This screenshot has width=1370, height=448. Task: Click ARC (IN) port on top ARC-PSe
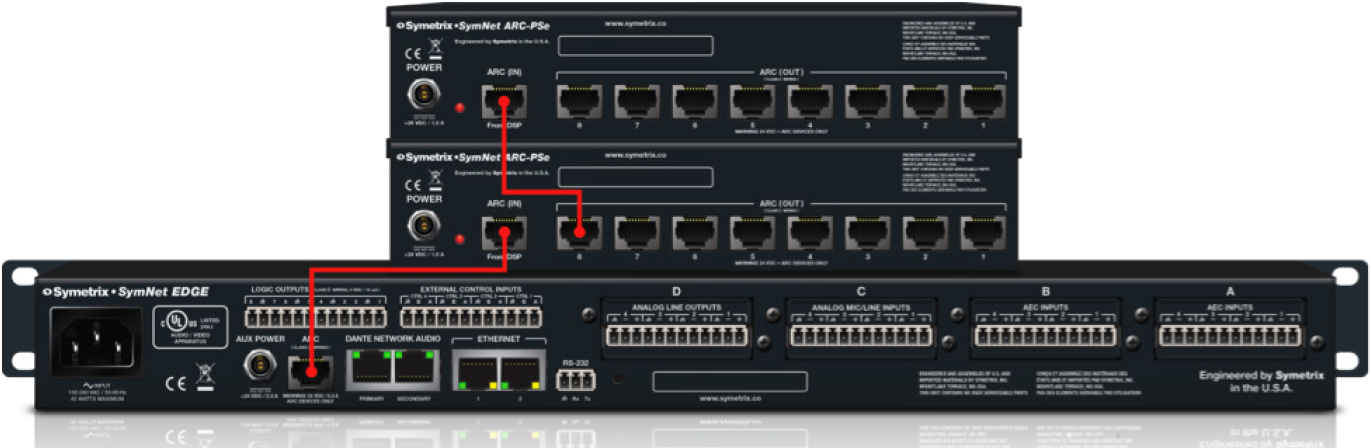pyautogui.click(x=501, y=100)
